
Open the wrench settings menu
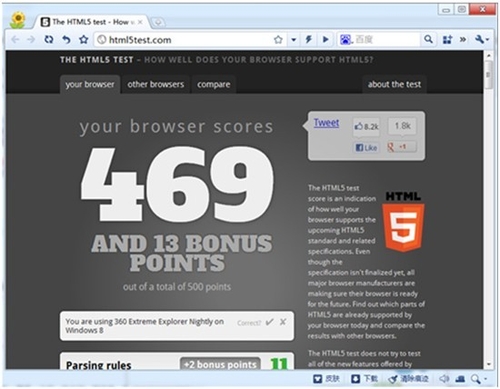[482, 40]
